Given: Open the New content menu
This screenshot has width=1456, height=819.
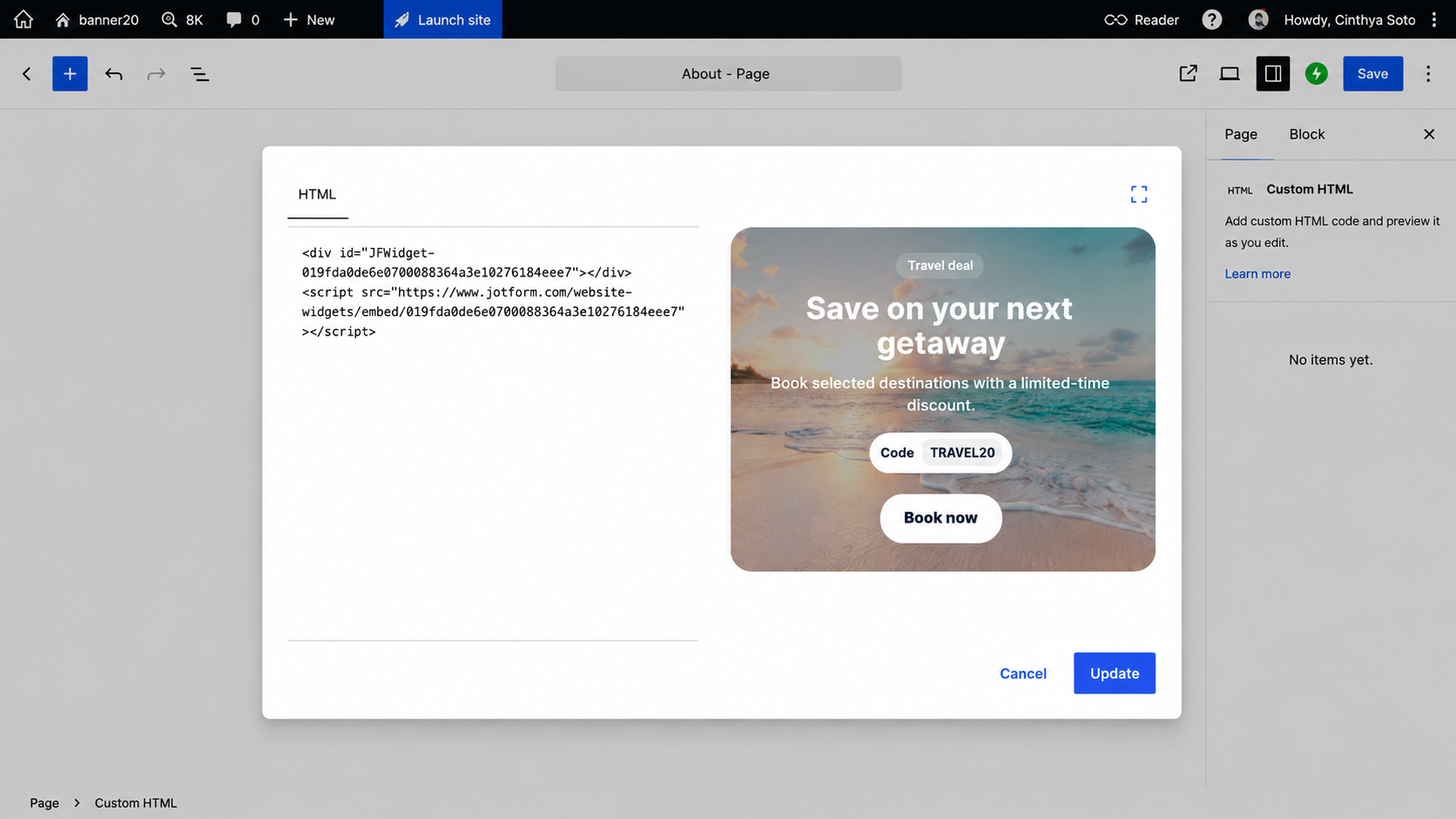Looking at the screenshot, I should [x=309, y=19].
